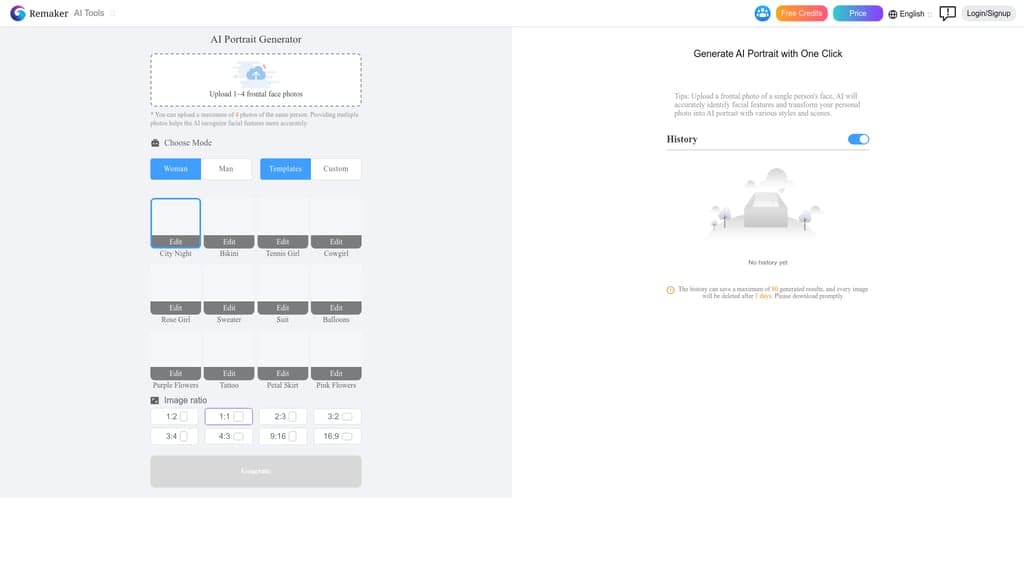Click the Choose Mode robot icon

click(155, 143)
